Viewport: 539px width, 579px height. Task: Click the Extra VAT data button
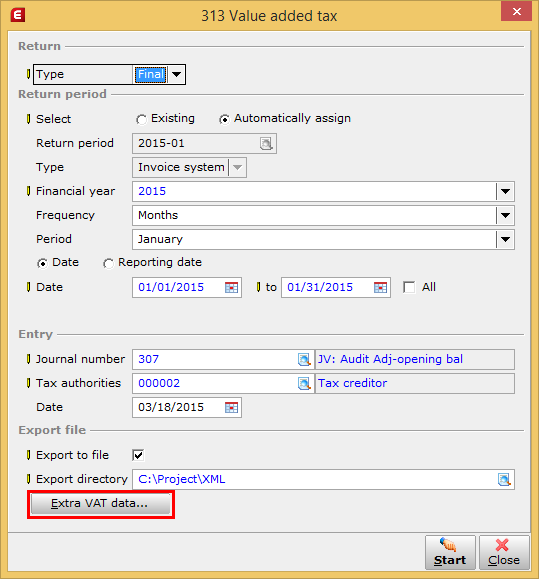(x=101, y=504)
